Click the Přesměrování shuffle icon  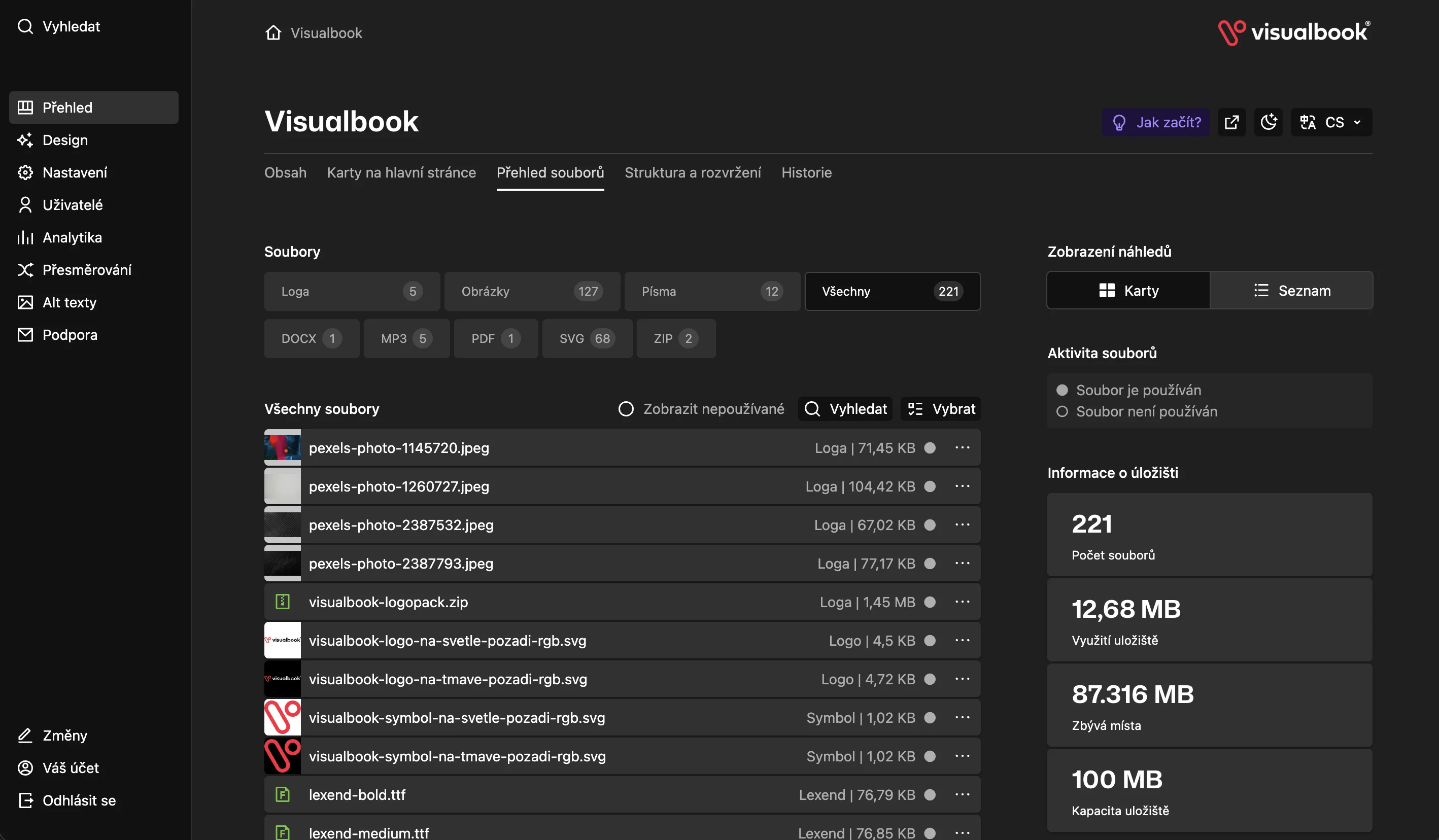[25, 269]
